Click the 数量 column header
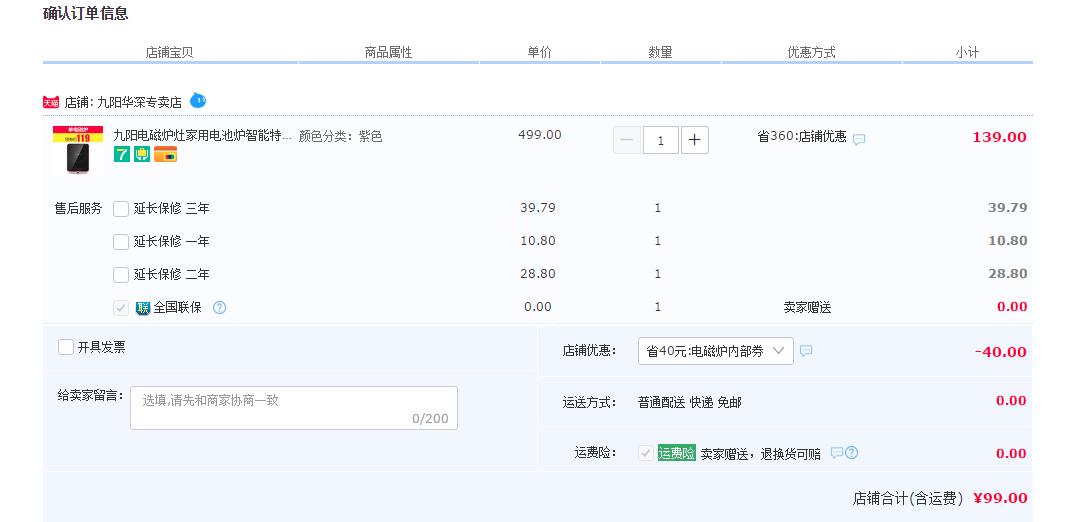Screen dimensions: 1070x522 (x=661, y=53)
